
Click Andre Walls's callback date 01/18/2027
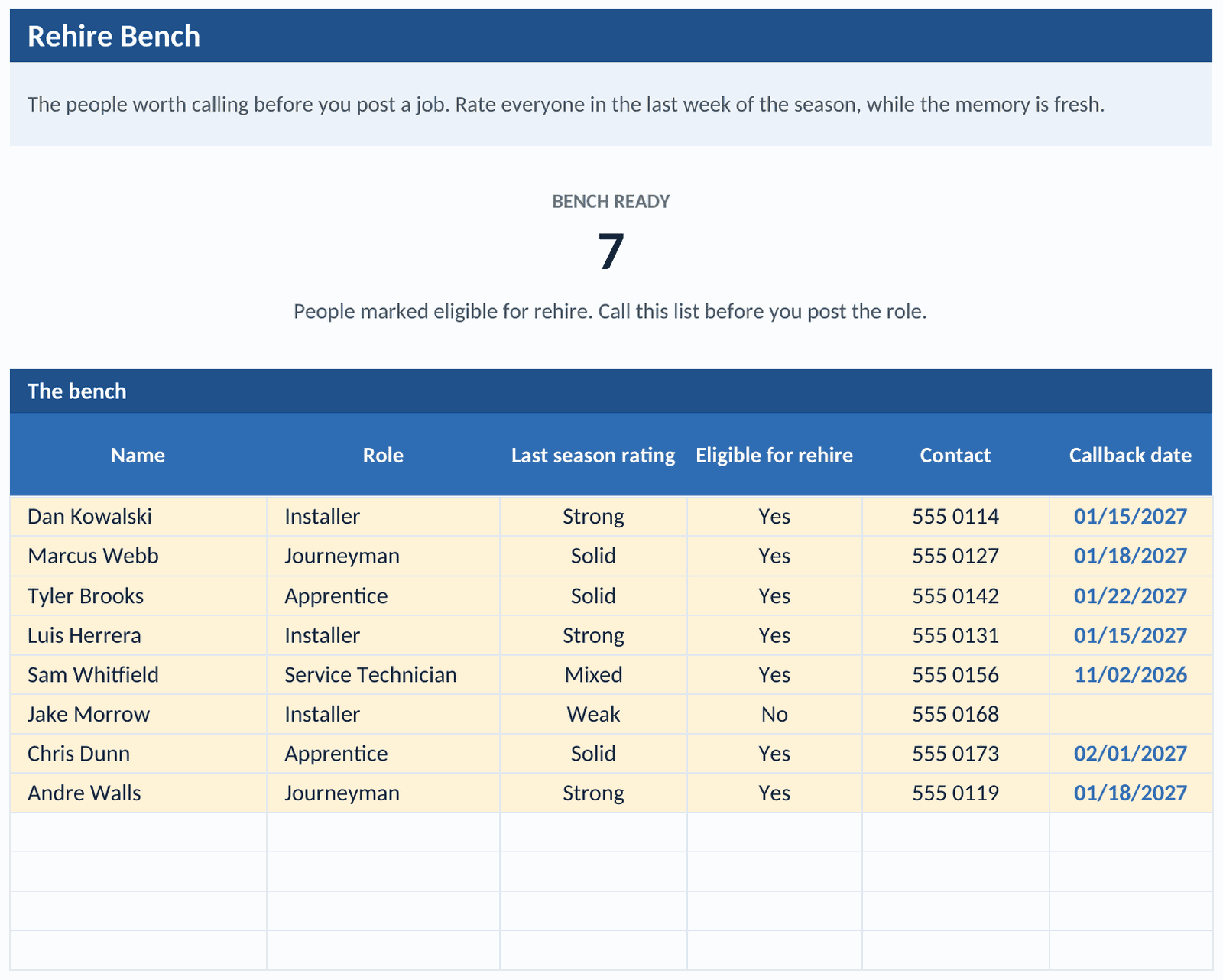[1131, 793]
